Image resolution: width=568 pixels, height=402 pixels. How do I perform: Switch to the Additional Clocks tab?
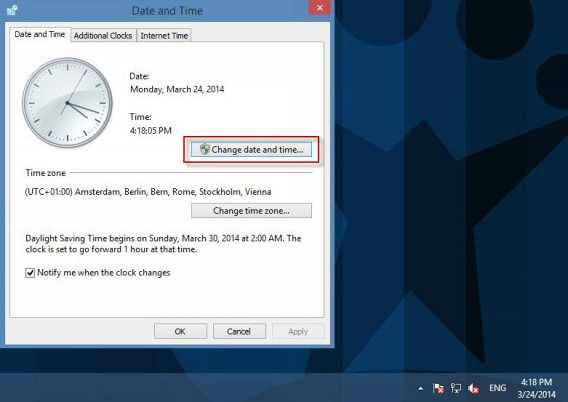[103, 35]
